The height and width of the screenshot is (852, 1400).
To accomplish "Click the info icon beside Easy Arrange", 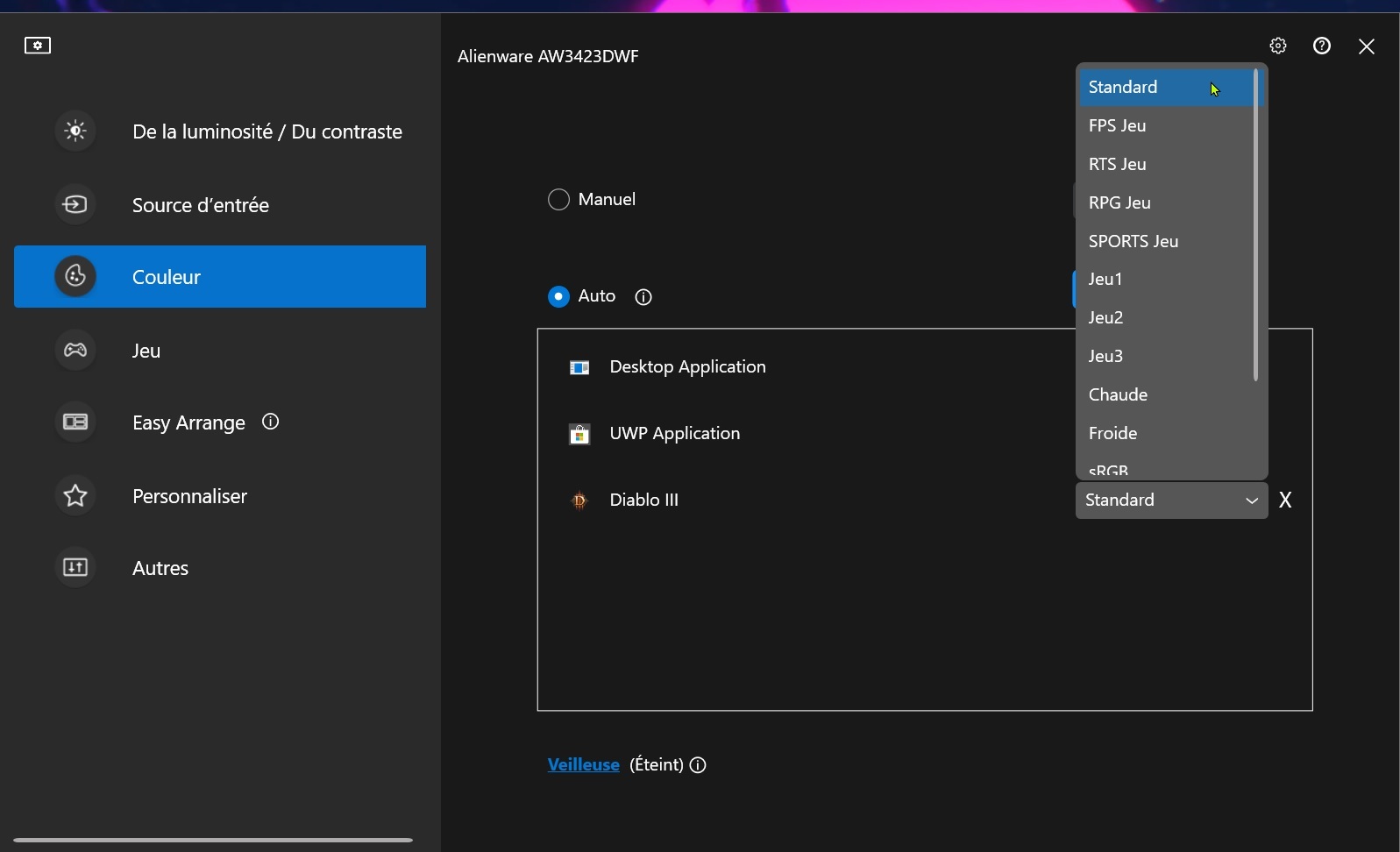I will tap(271, 422).
